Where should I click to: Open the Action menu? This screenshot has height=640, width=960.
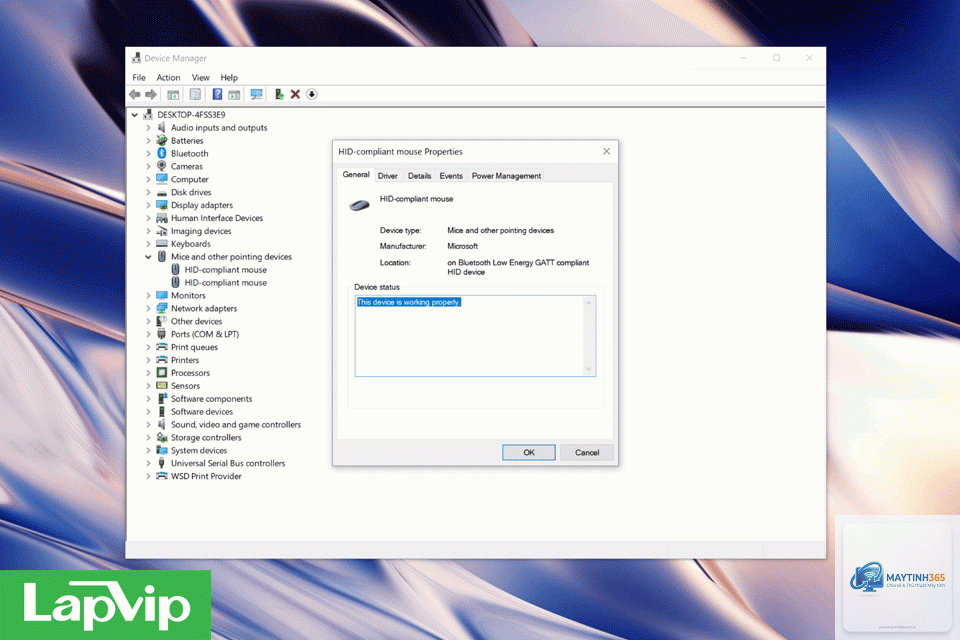[168, 78]
